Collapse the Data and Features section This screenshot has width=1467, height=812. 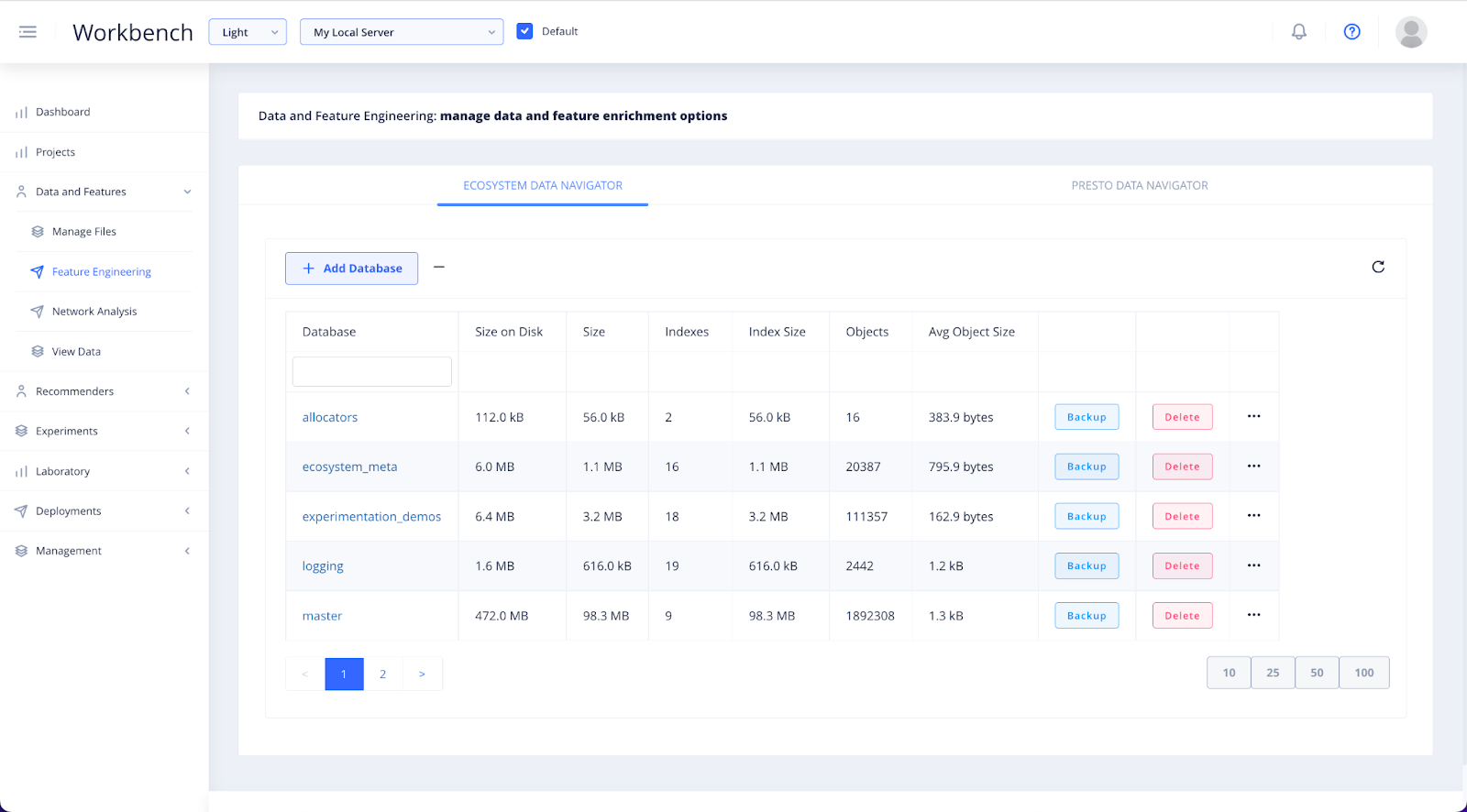(x=187, y=192)
